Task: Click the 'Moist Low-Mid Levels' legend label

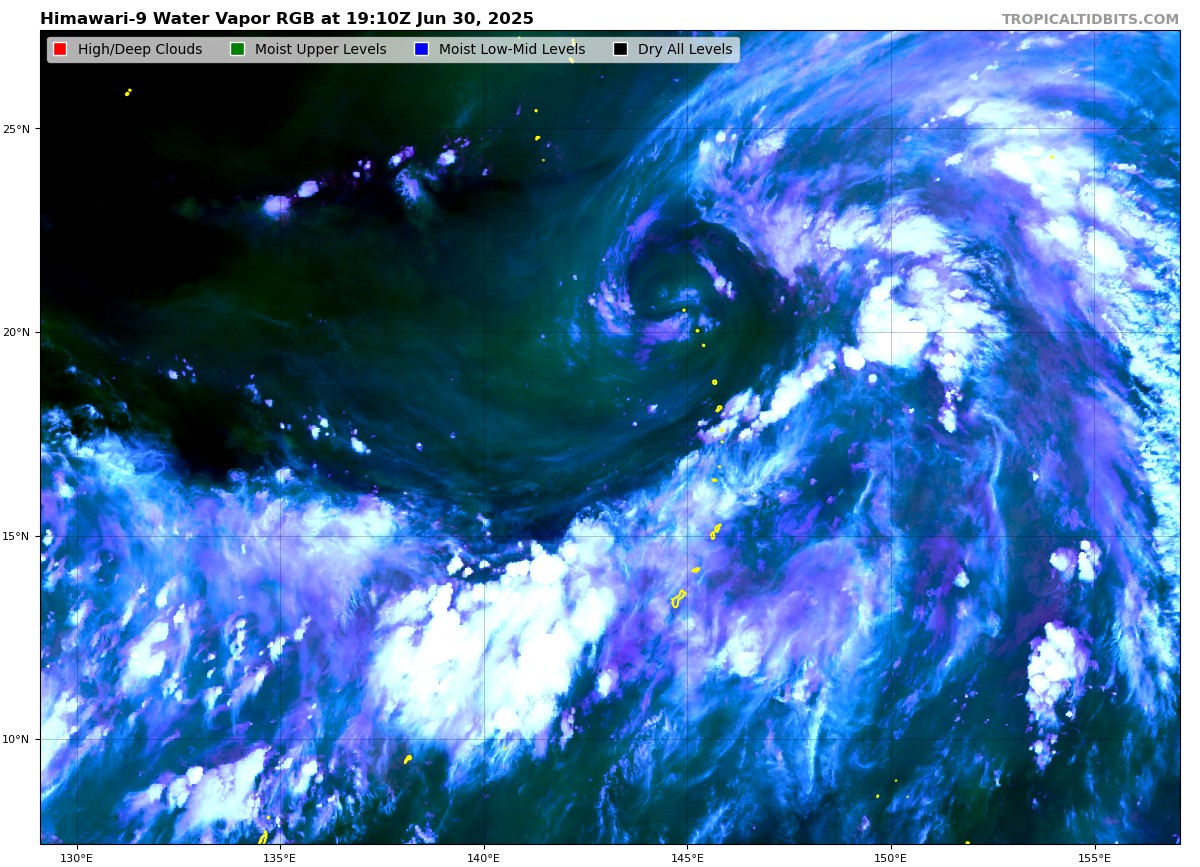Action: [x=512, y=50]
